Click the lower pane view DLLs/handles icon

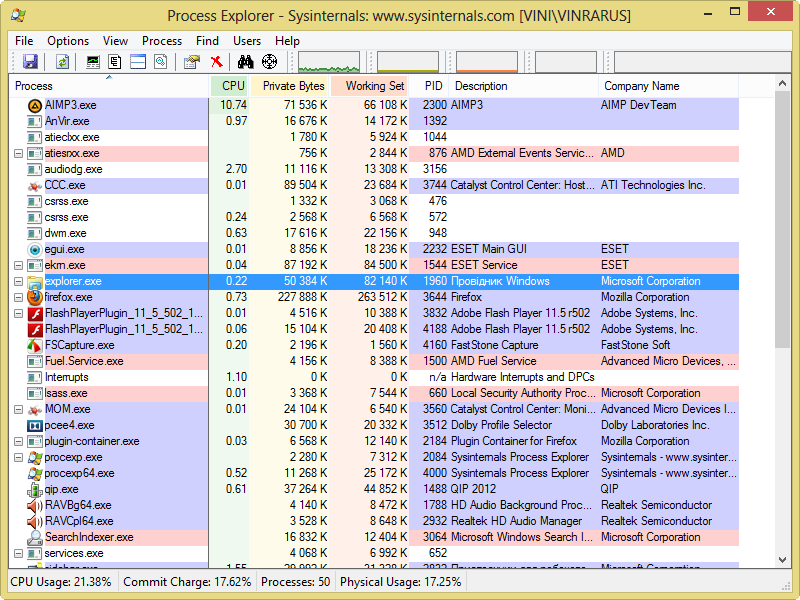click(x=161, y=62)
